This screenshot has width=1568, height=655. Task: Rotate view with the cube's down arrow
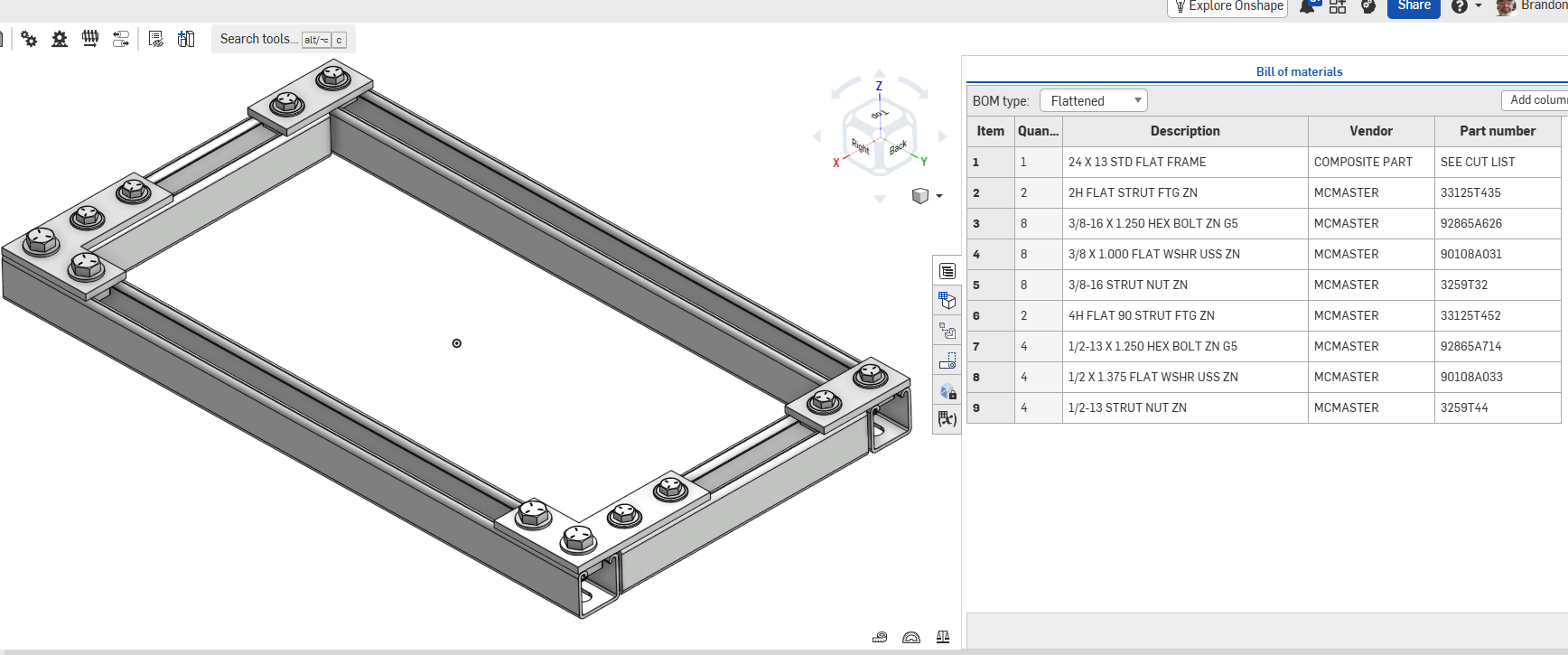pos(880,200)
